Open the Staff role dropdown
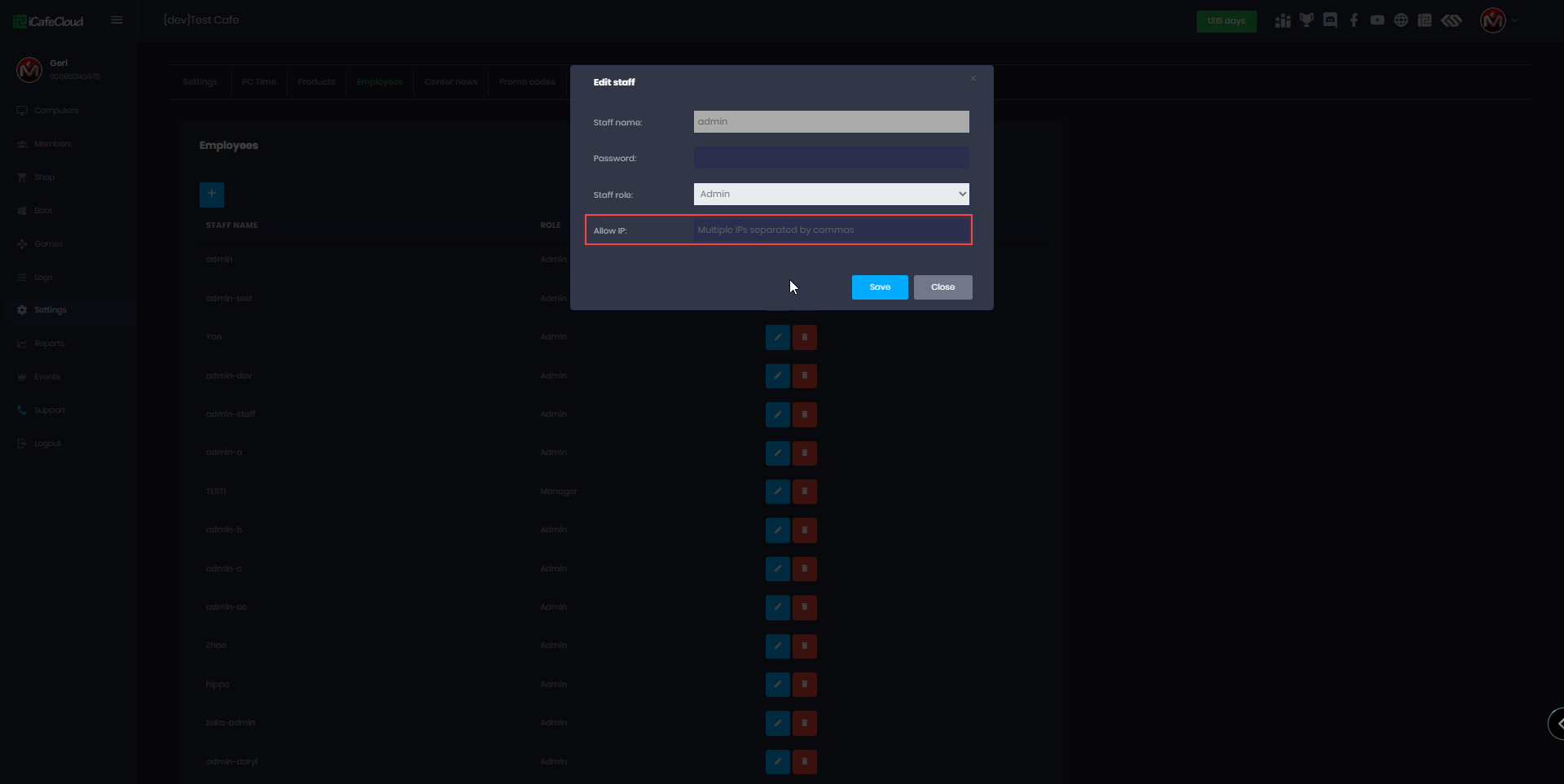1564x784 pixels. [x=832, y=194]
